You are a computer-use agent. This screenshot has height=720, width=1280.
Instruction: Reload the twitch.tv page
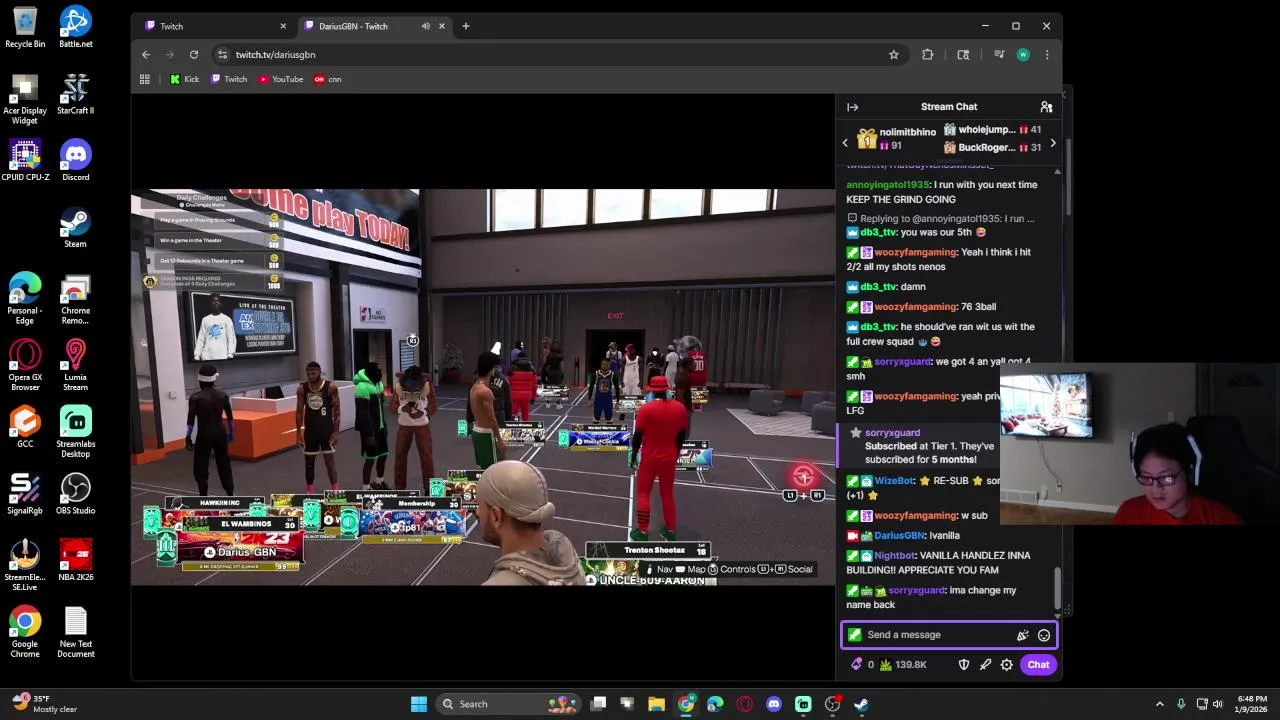point(194,54)
